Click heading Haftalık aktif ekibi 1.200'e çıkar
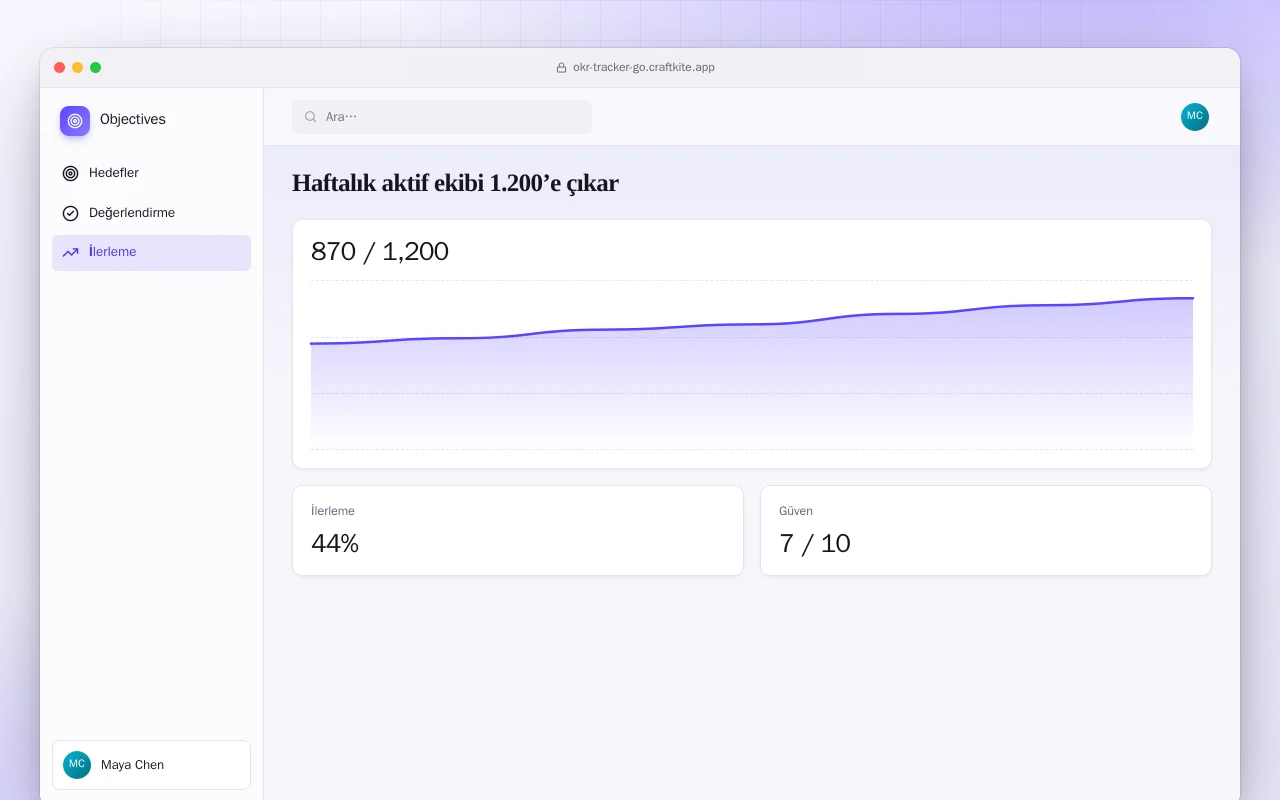The height and width of the screenshot is (800, 1280). [455, 183]
